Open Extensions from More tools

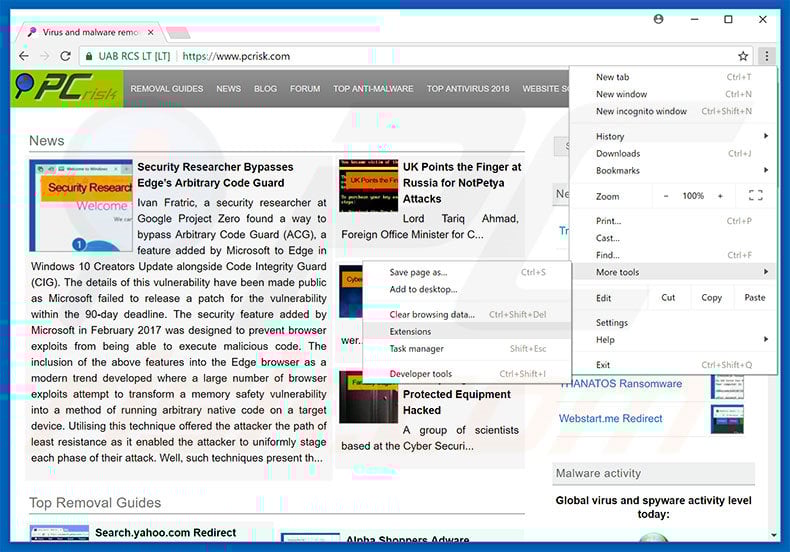click(x=467, y=332)
